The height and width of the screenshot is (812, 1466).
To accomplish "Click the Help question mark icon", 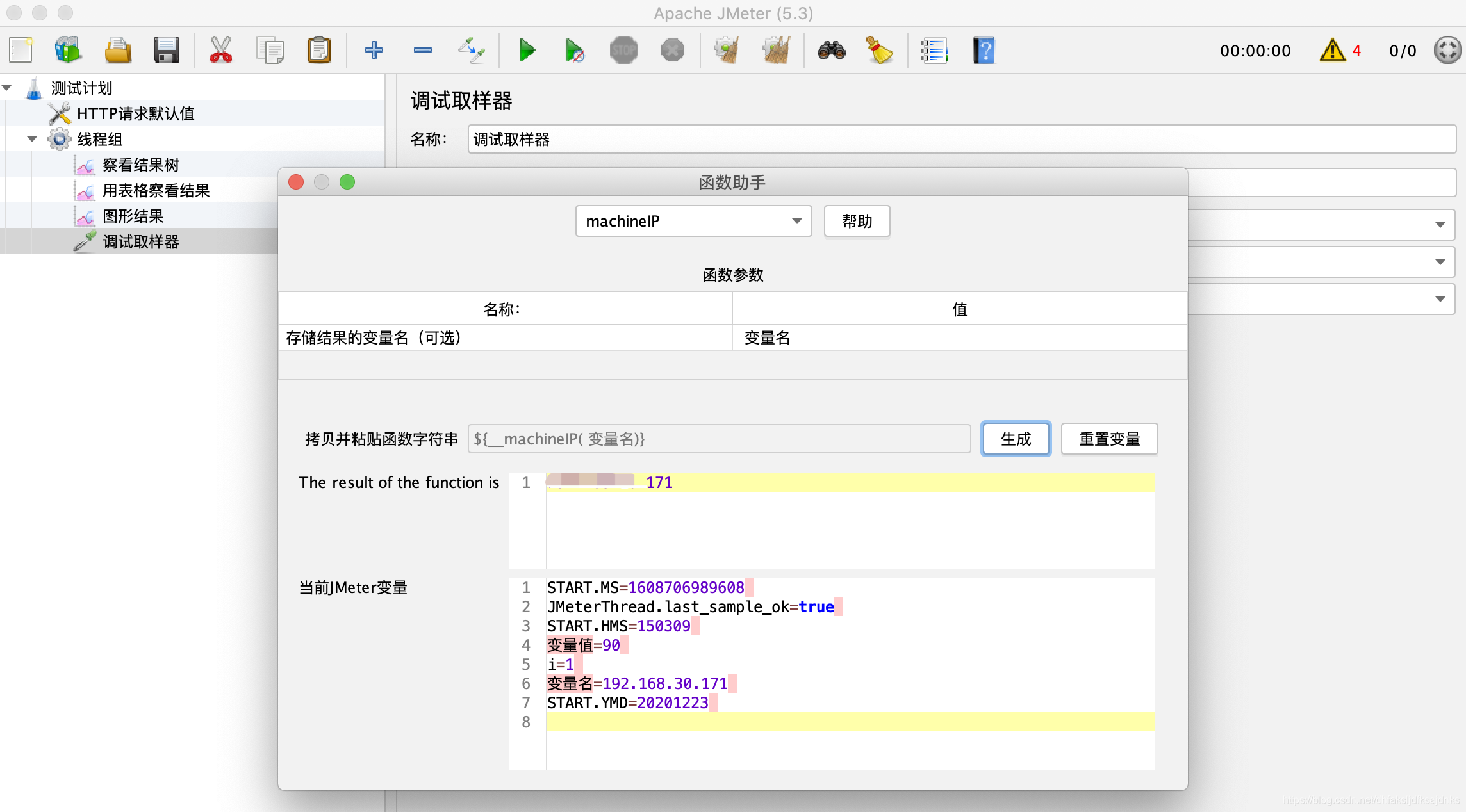I will (984, 50).
